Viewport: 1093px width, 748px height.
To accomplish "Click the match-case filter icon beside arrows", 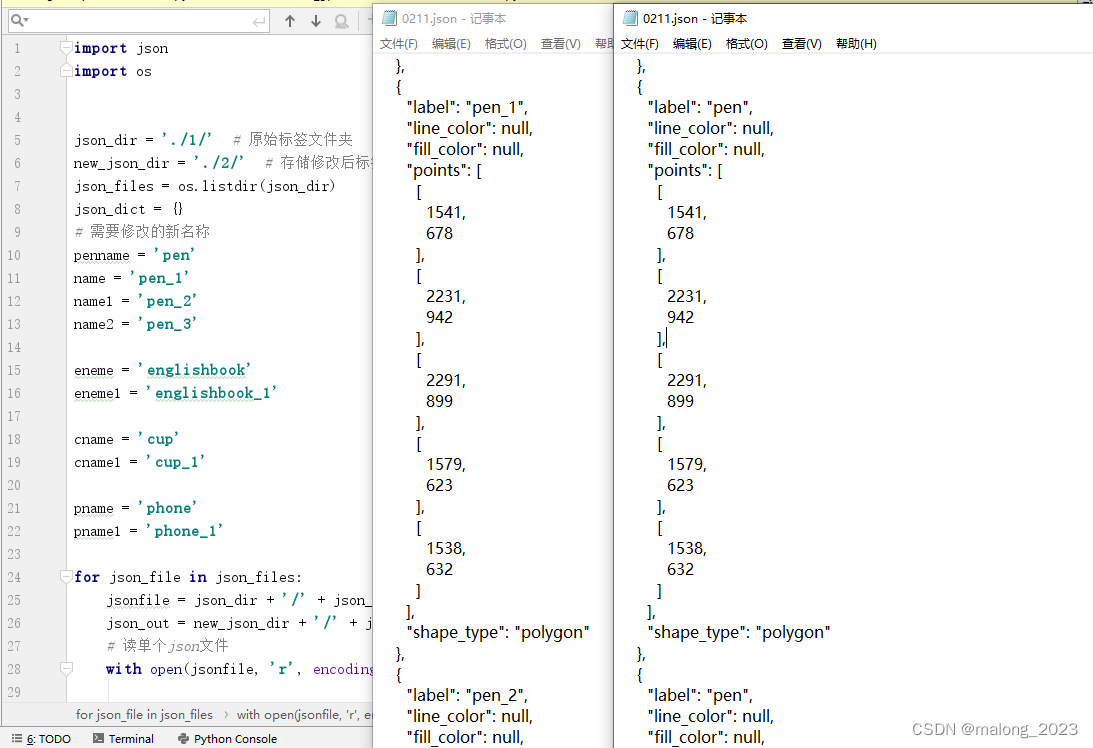I will coord(340,19).
